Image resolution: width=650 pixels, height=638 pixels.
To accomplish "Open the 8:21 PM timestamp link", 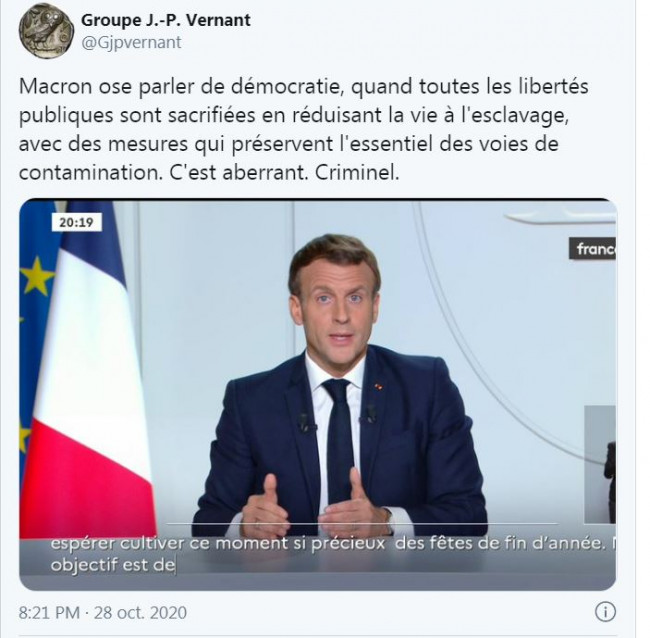I will [x=49, y=613].
